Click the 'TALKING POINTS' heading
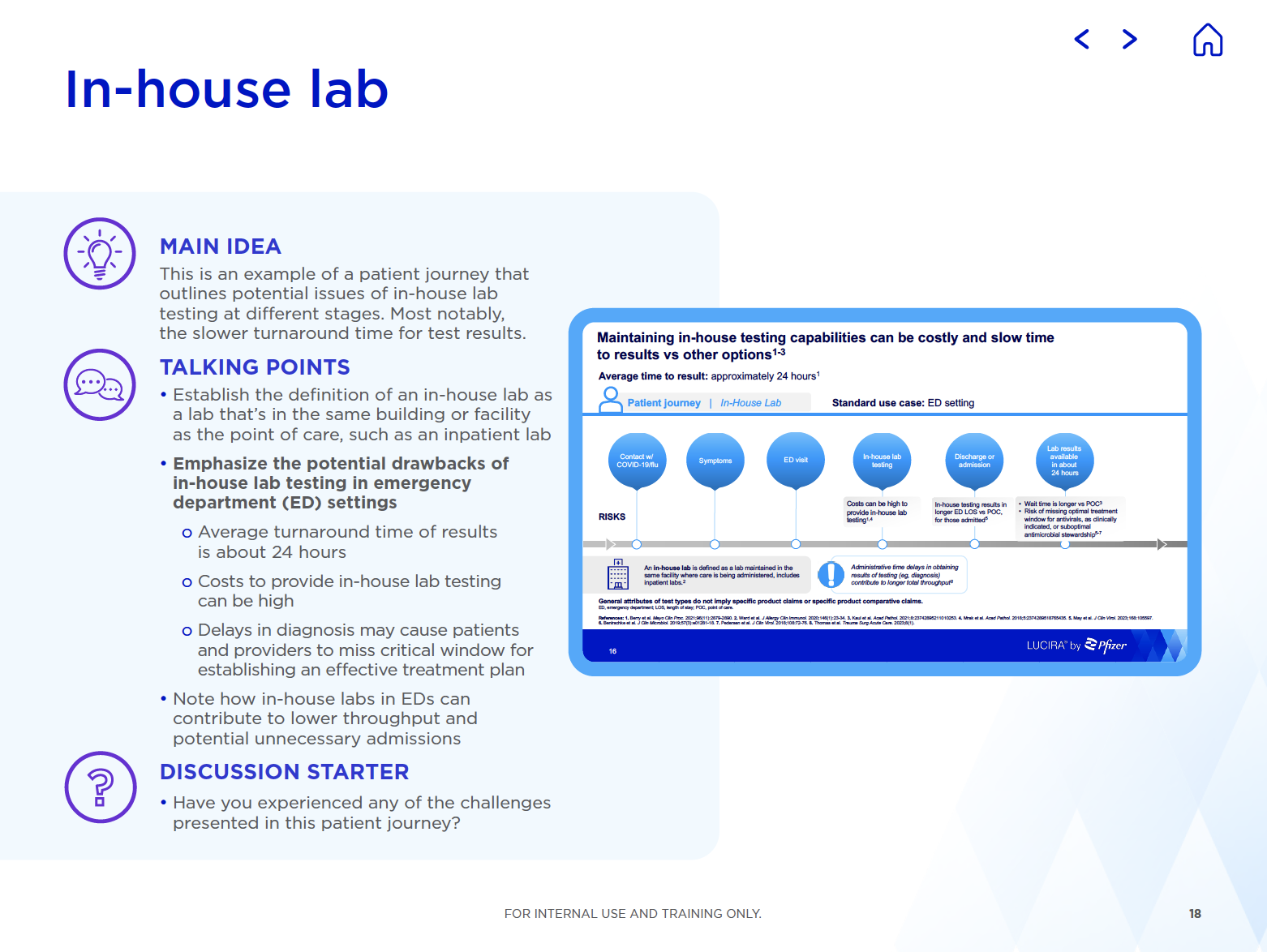 coord(255,367)
